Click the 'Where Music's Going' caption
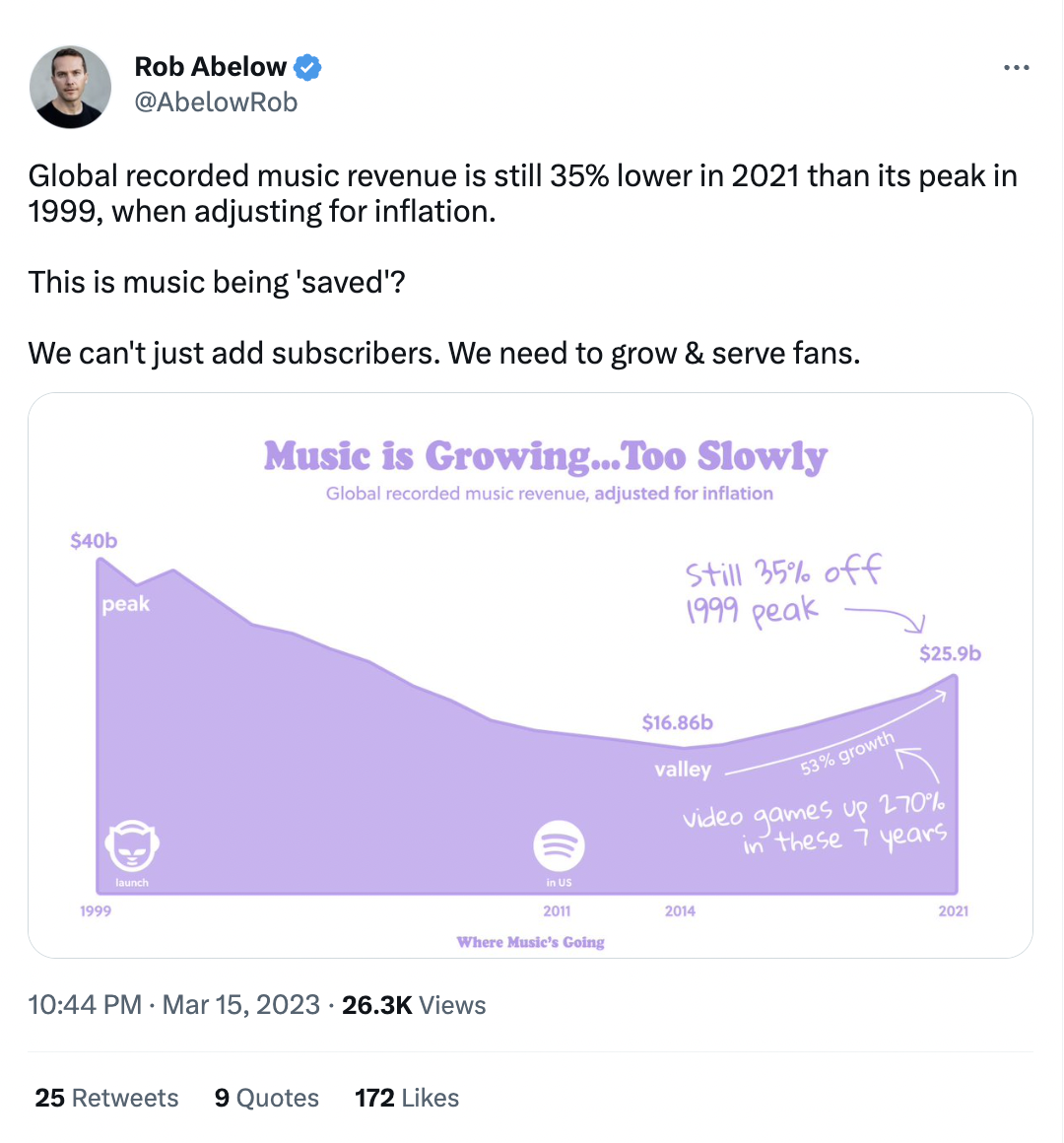Screen dimensions: 1064x1143 pyautogui.click(x=531, y=942)
